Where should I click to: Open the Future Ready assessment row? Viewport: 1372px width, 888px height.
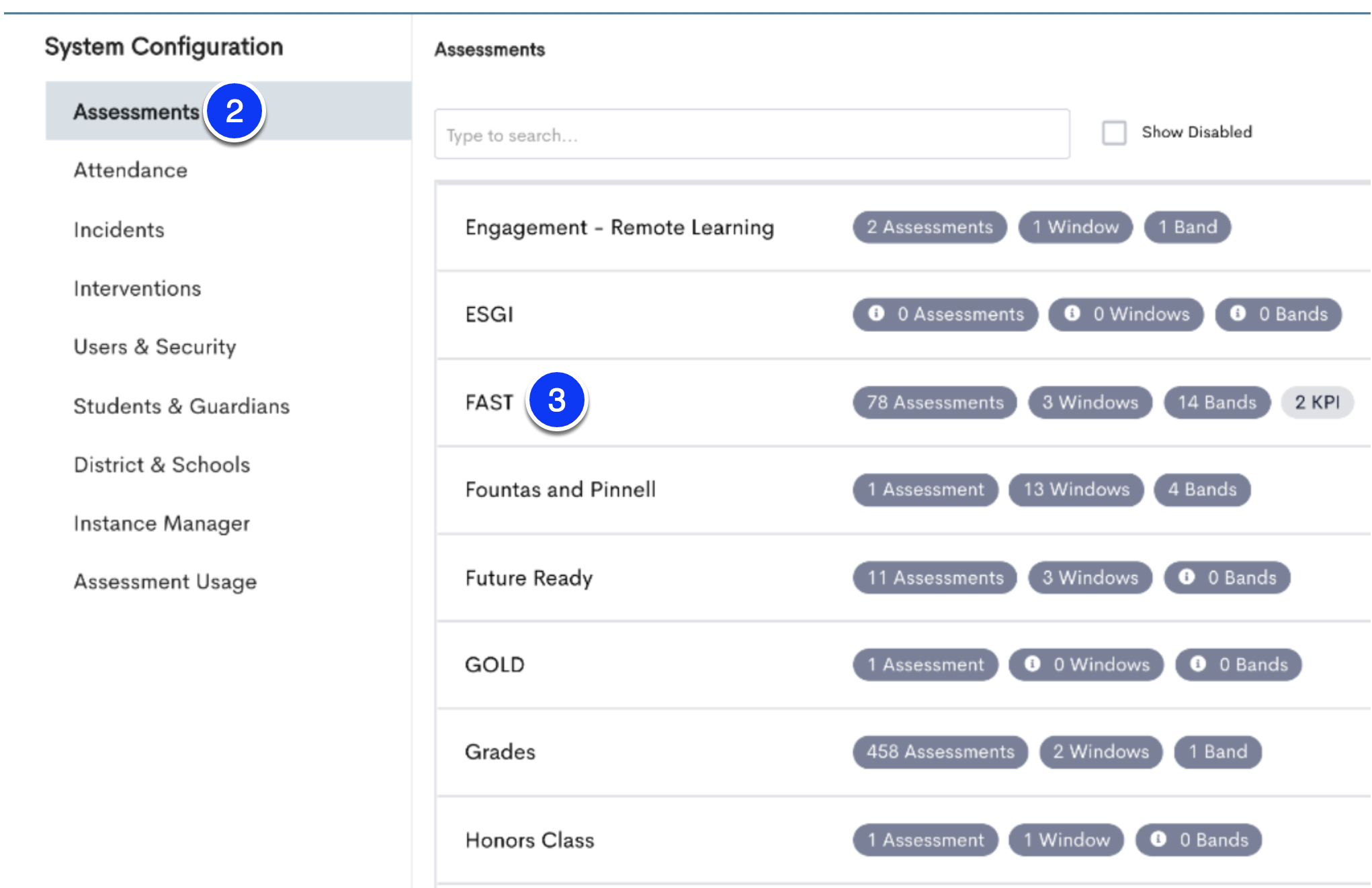pyautogui.click(x=903, y=578)
